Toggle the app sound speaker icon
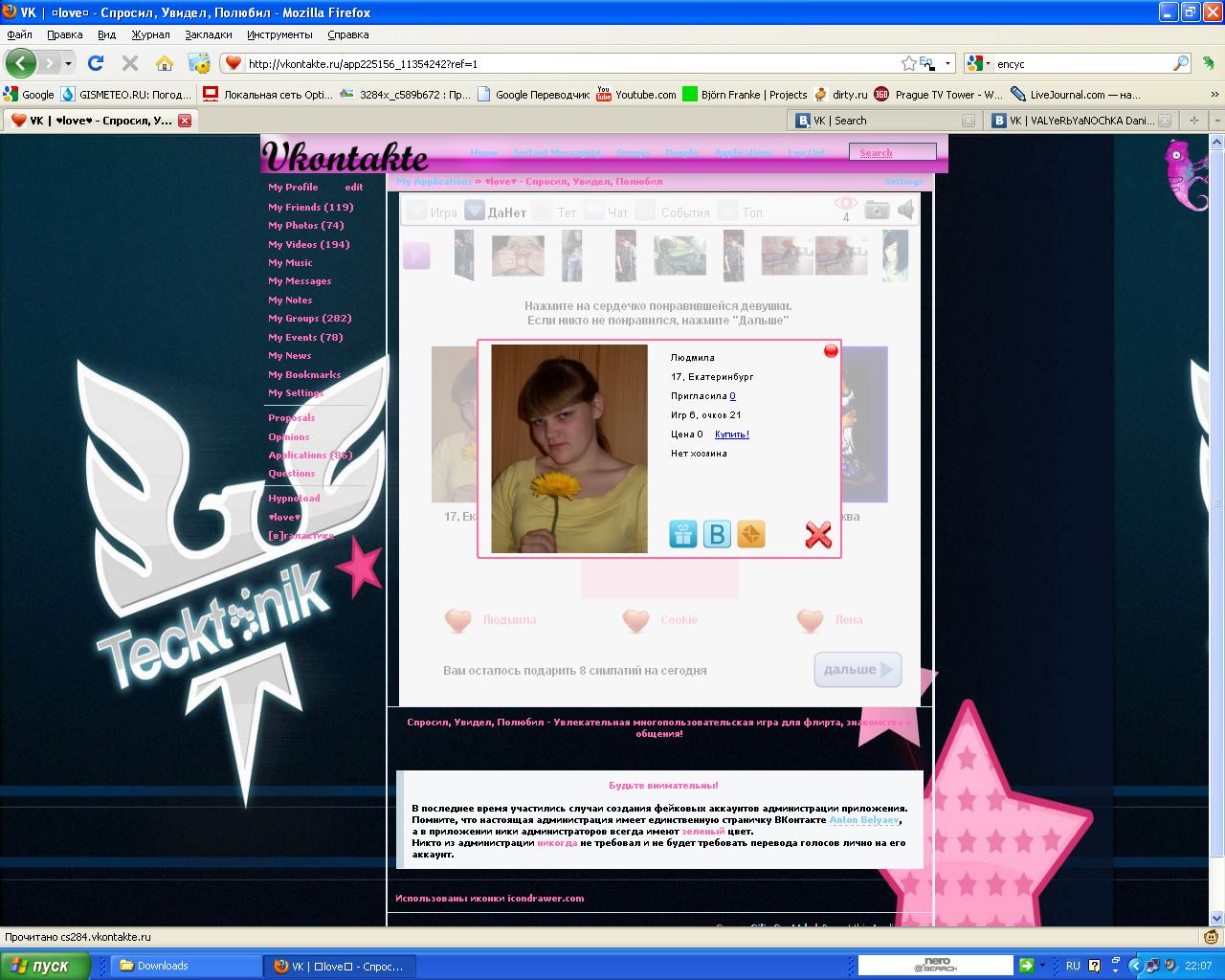 (905, 211)
